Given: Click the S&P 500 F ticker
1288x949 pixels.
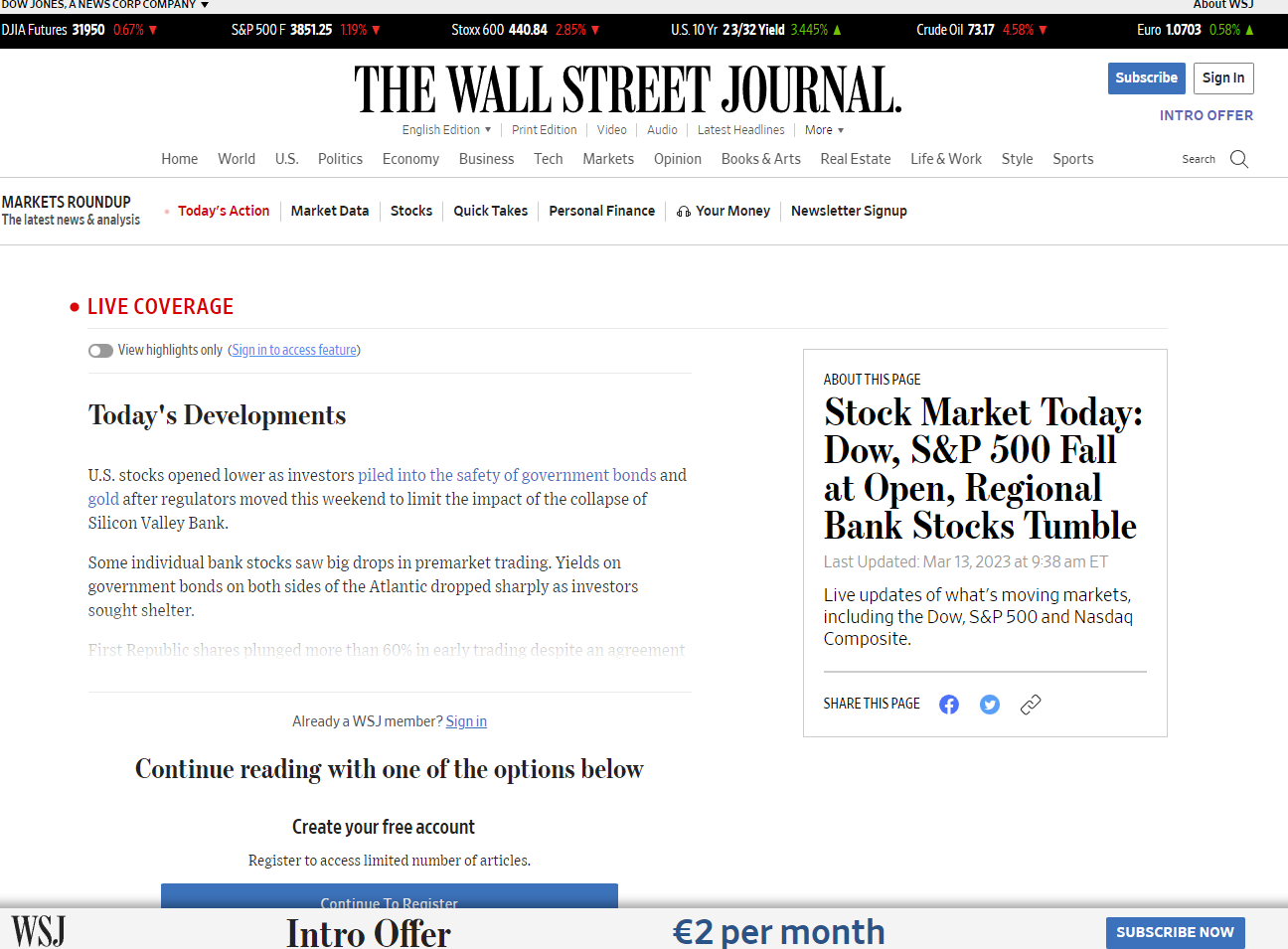Looking at the screenshot, I should pyautogui.click(x=306, y=30).
